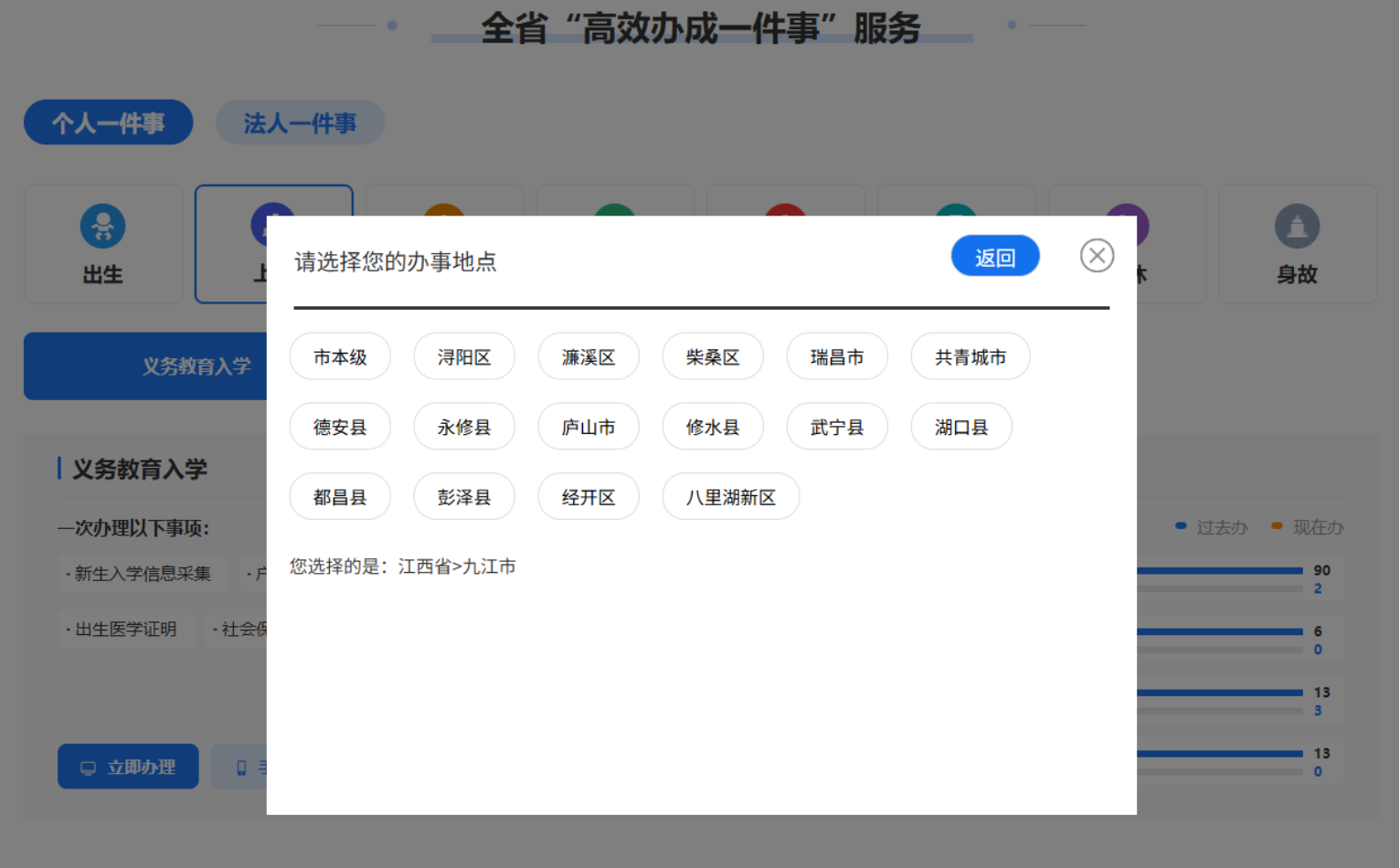
Task: Select 永修县 county
Action: pos(464,428)
